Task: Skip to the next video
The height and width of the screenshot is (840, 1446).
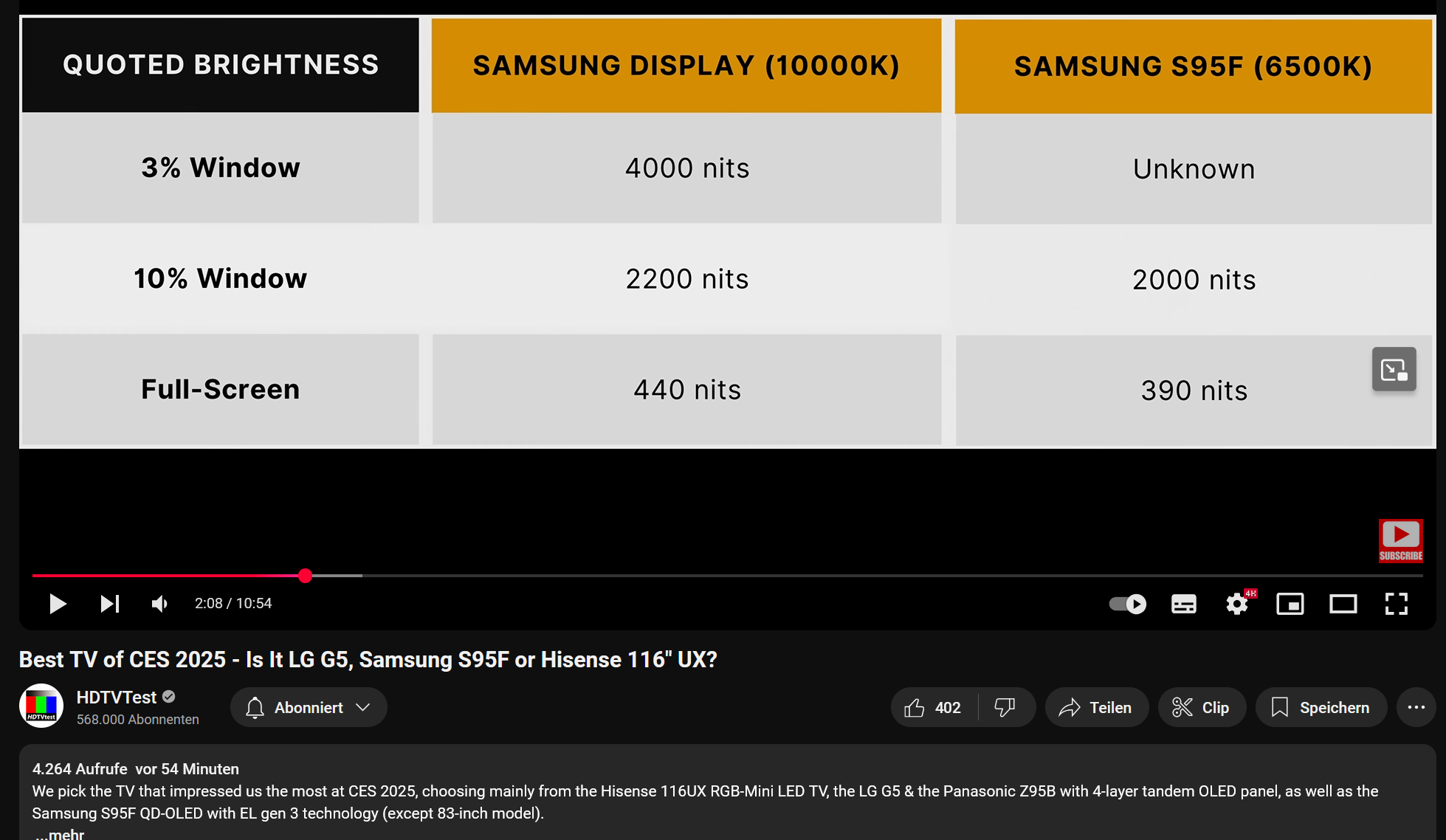Action: point(109,604)
